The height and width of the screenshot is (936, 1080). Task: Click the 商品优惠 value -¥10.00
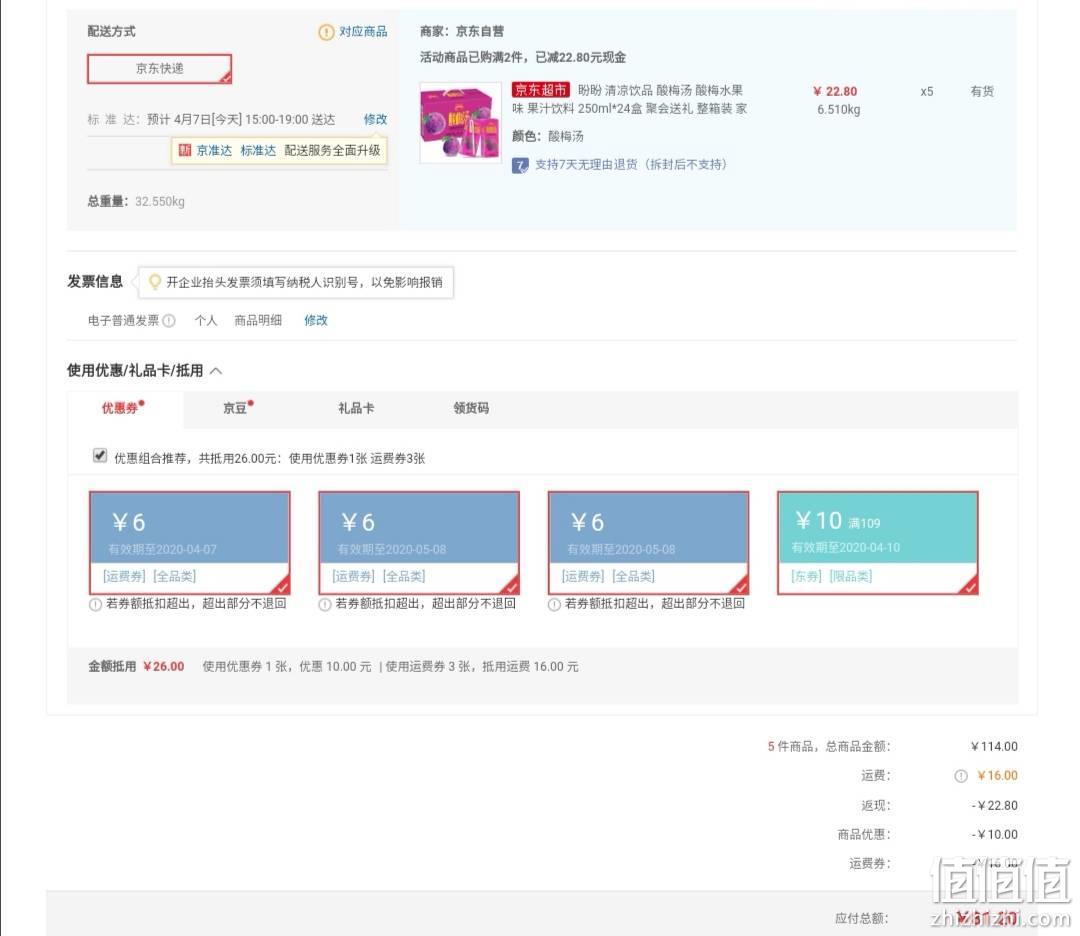pyautogui.click(x=995, y=835)
